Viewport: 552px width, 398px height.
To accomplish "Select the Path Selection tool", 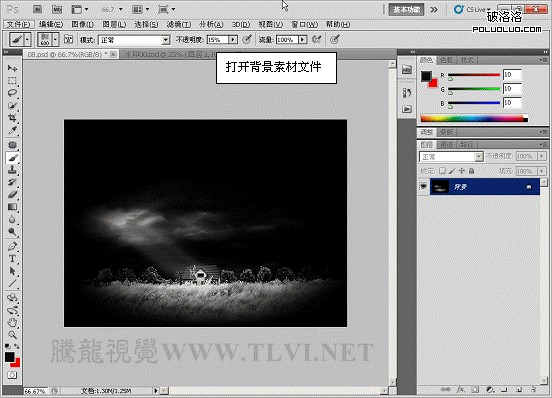I will click(12, 271).
